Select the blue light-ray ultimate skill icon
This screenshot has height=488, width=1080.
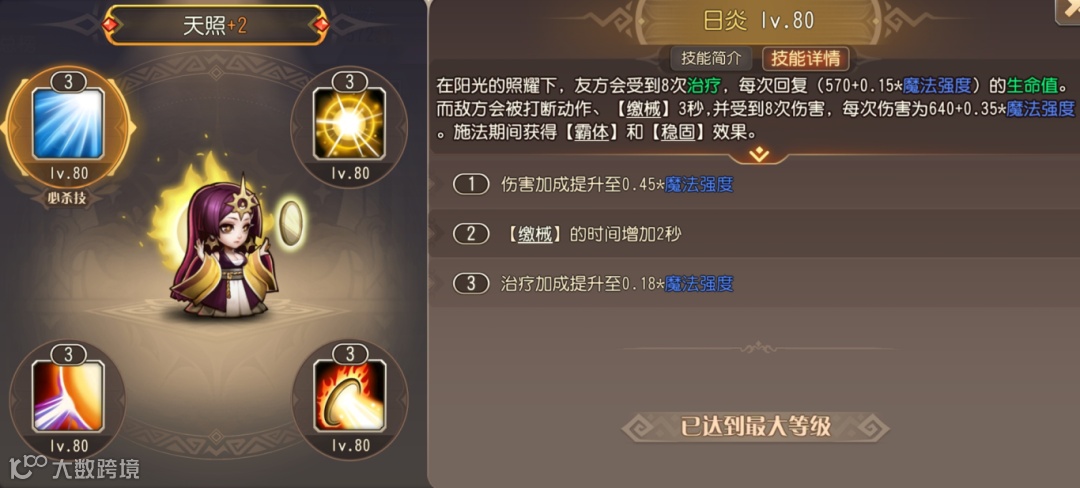coord(68,124)
